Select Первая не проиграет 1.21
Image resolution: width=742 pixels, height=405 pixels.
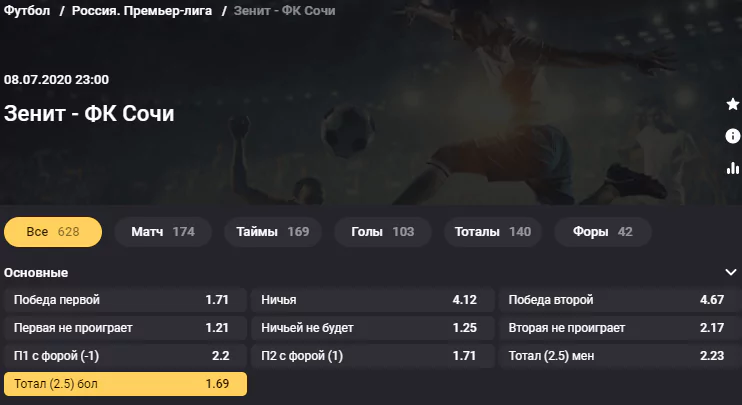click(125, 328)
